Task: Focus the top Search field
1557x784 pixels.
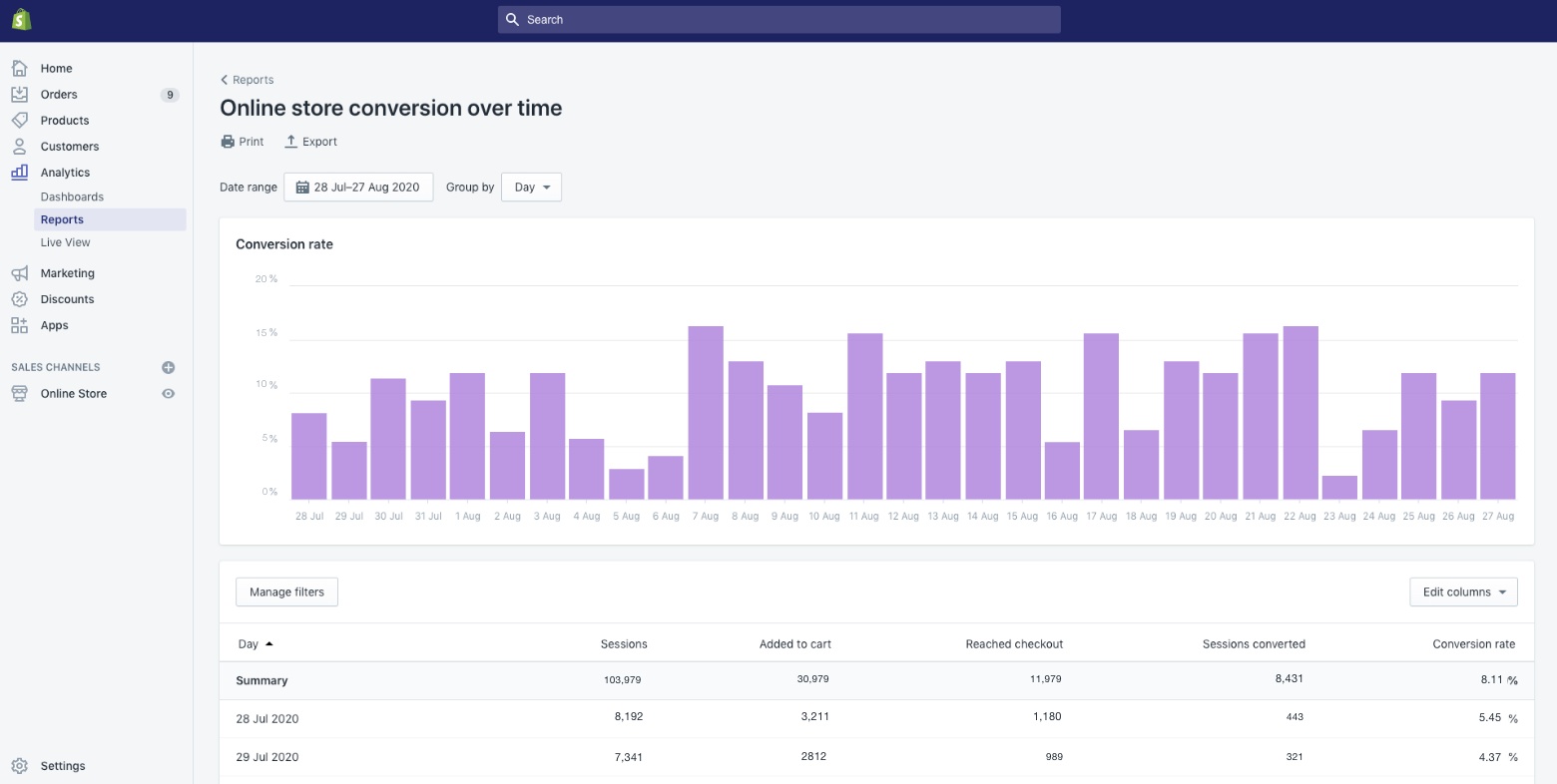Action: [778, 20]
